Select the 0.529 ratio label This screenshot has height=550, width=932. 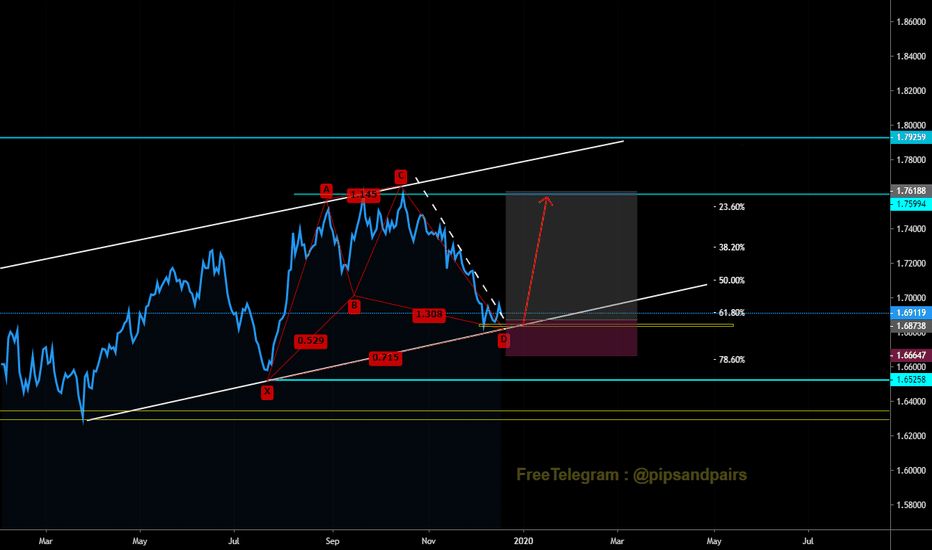310,341
